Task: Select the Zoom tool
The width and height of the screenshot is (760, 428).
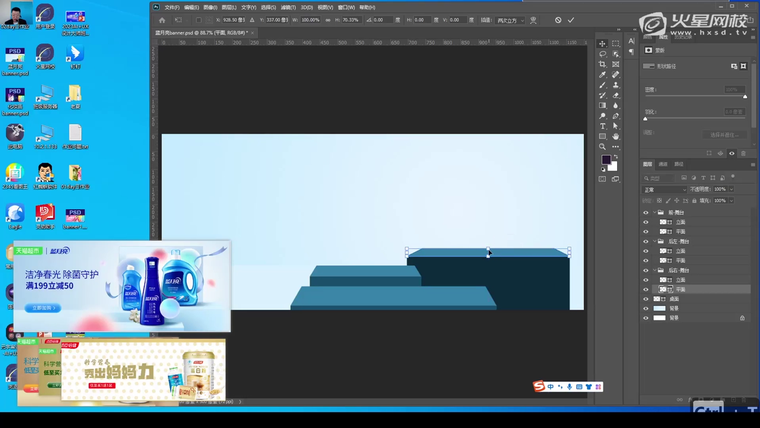Action: (x=602, y=147)
